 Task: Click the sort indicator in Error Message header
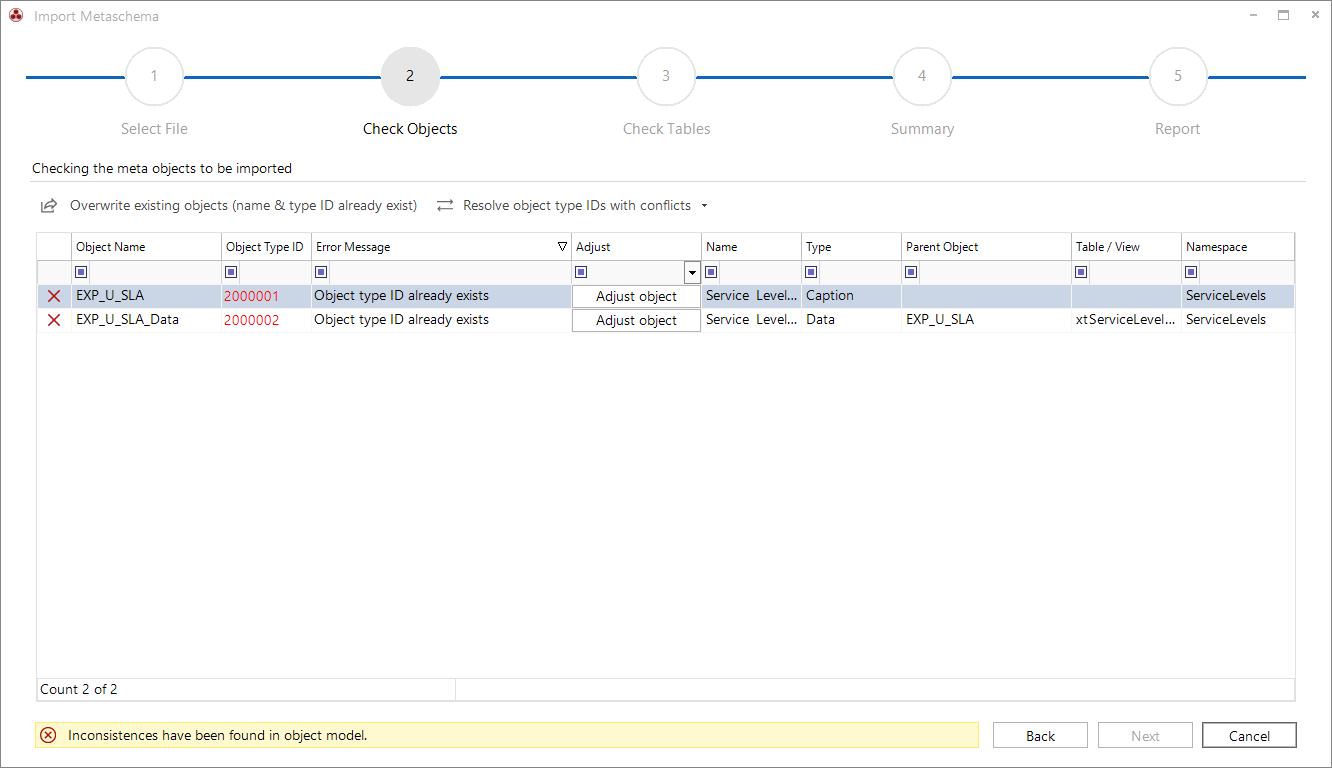tap(562, 247)
